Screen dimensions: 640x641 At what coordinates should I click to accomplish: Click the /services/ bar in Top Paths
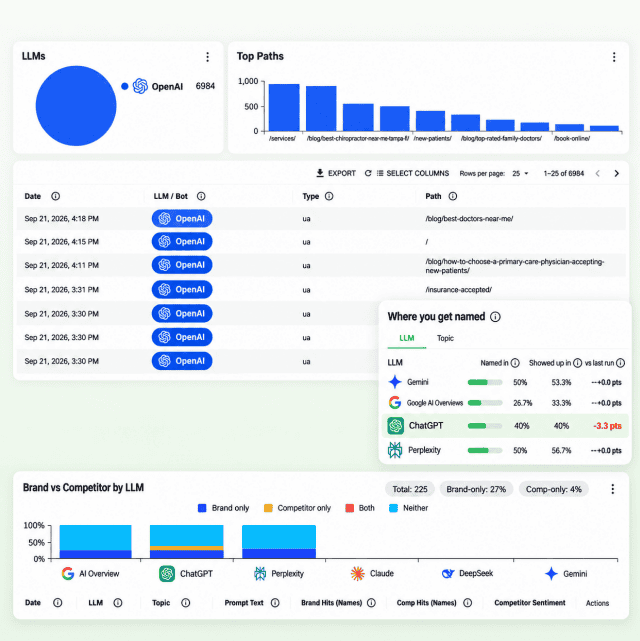pos(284,108)
